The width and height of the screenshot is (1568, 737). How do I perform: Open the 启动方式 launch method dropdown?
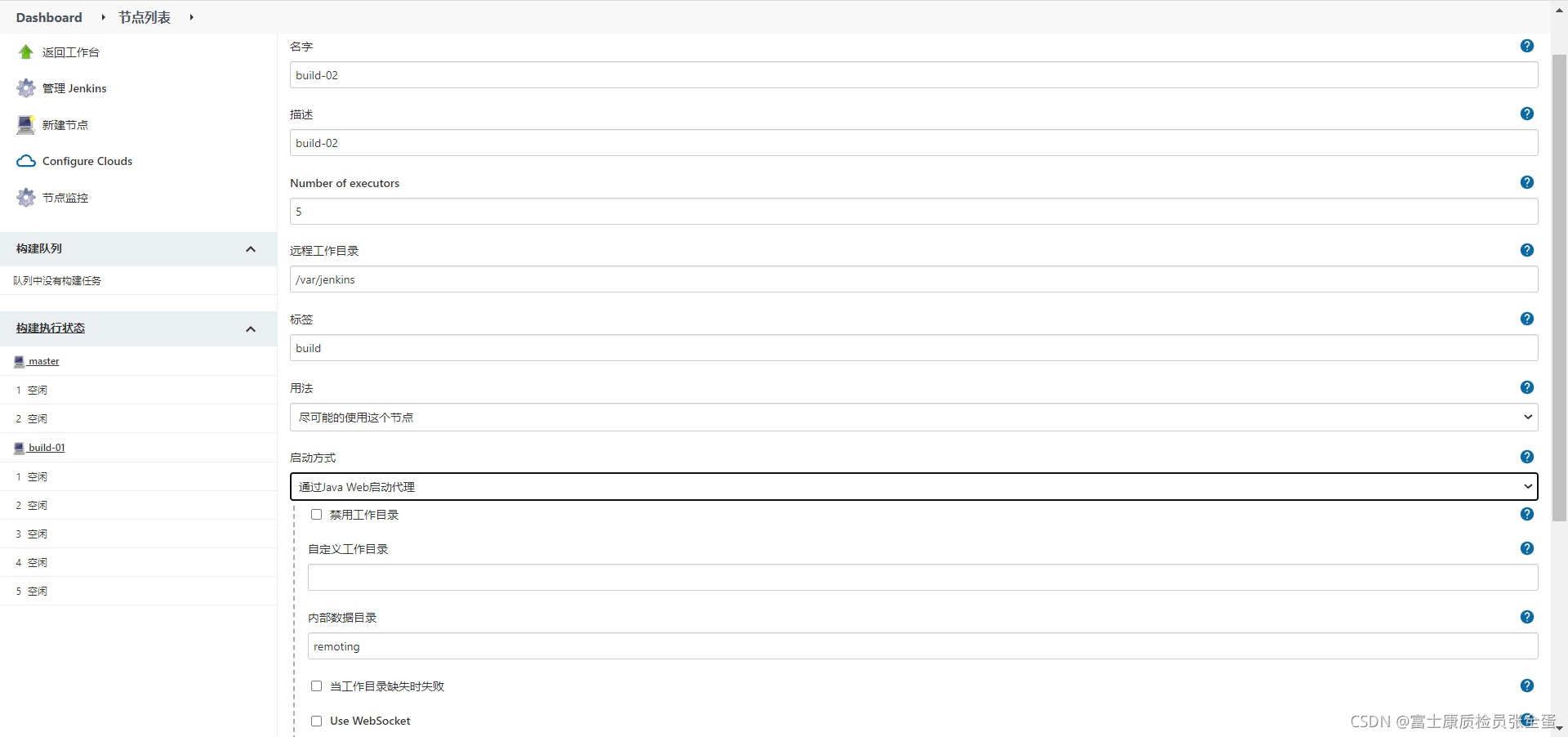pyautogui.click(x=913, y=487)
